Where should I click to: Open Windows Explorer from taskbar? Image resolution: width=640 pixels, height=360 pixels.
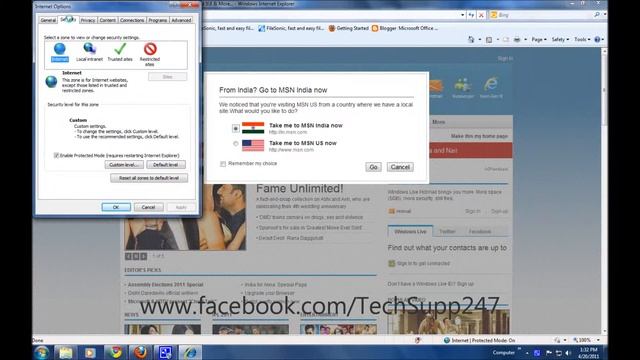[x=65, y=353]
